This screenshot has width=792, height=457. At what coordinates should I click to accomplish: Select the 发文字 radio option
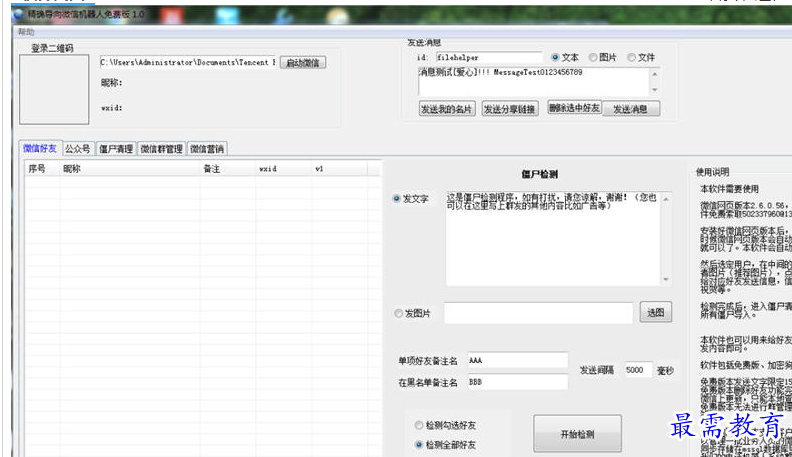point(397,198)
